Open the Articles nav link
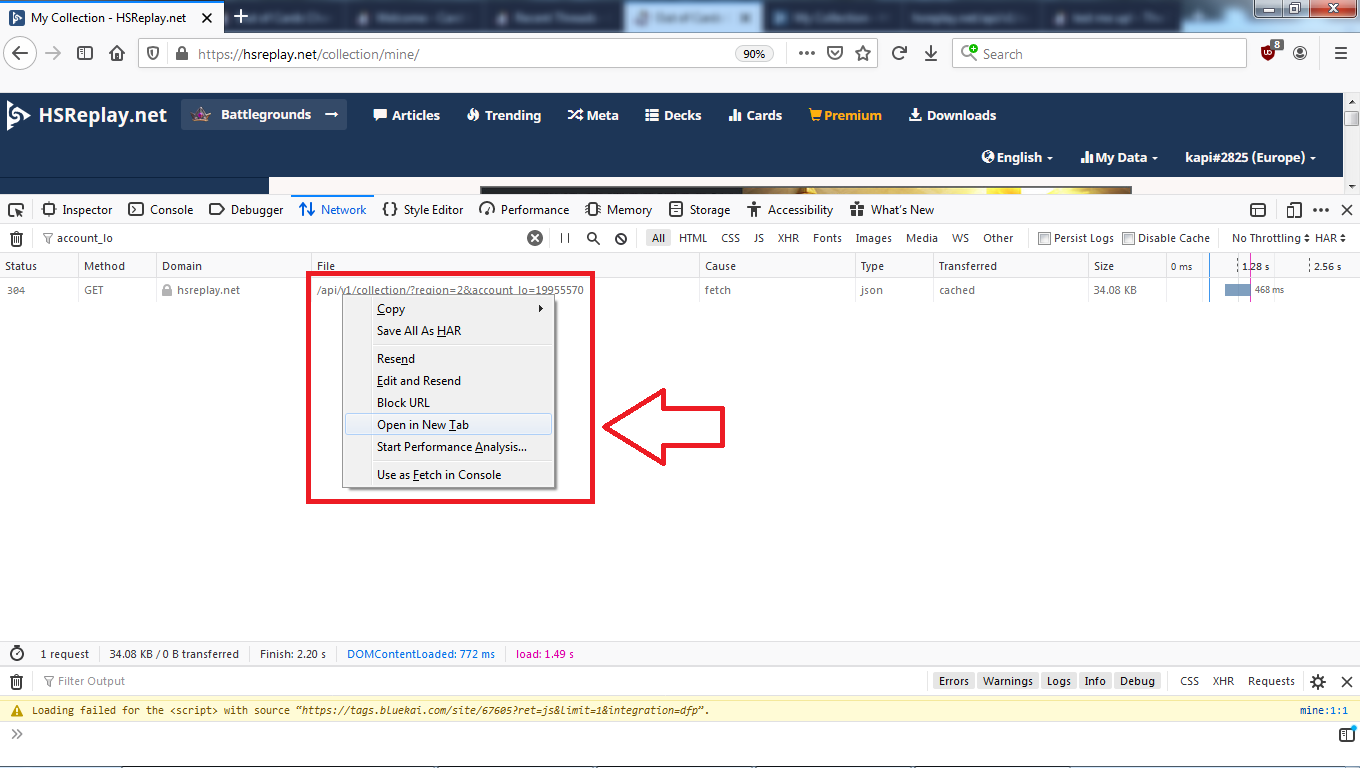1360x768 pixels. pos(406,115)
